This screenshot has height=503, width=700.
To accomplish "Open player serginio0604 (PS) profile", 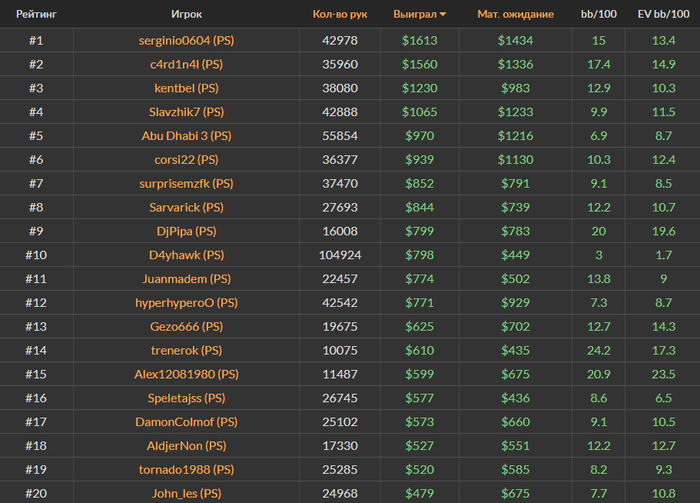I will 187,41.
